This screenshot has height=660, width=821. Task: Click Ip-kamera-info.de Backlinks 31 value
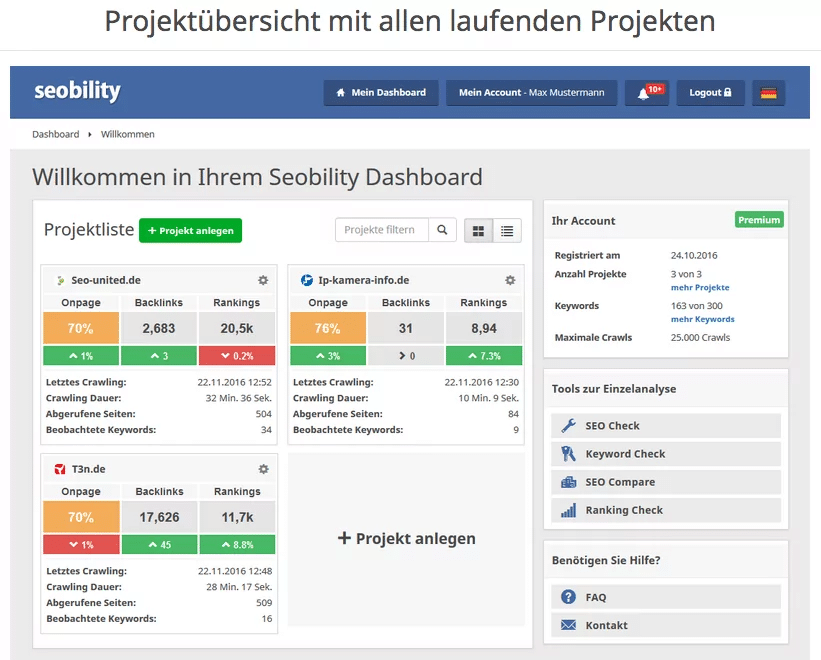pyautogui.click(x=406, y=328)
